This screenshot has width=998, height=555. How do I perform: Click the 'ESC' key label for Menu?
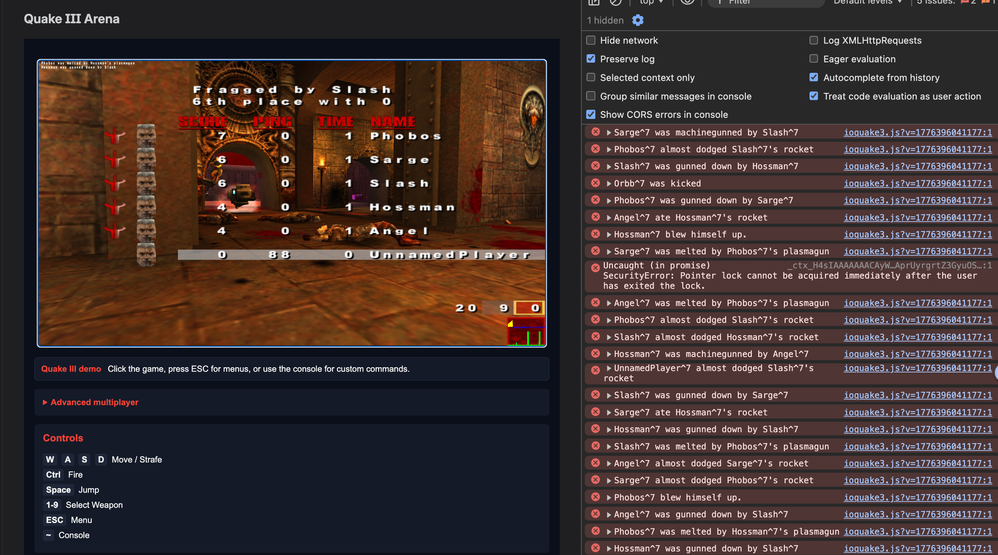pyautogui.click(x=54, y=520)
